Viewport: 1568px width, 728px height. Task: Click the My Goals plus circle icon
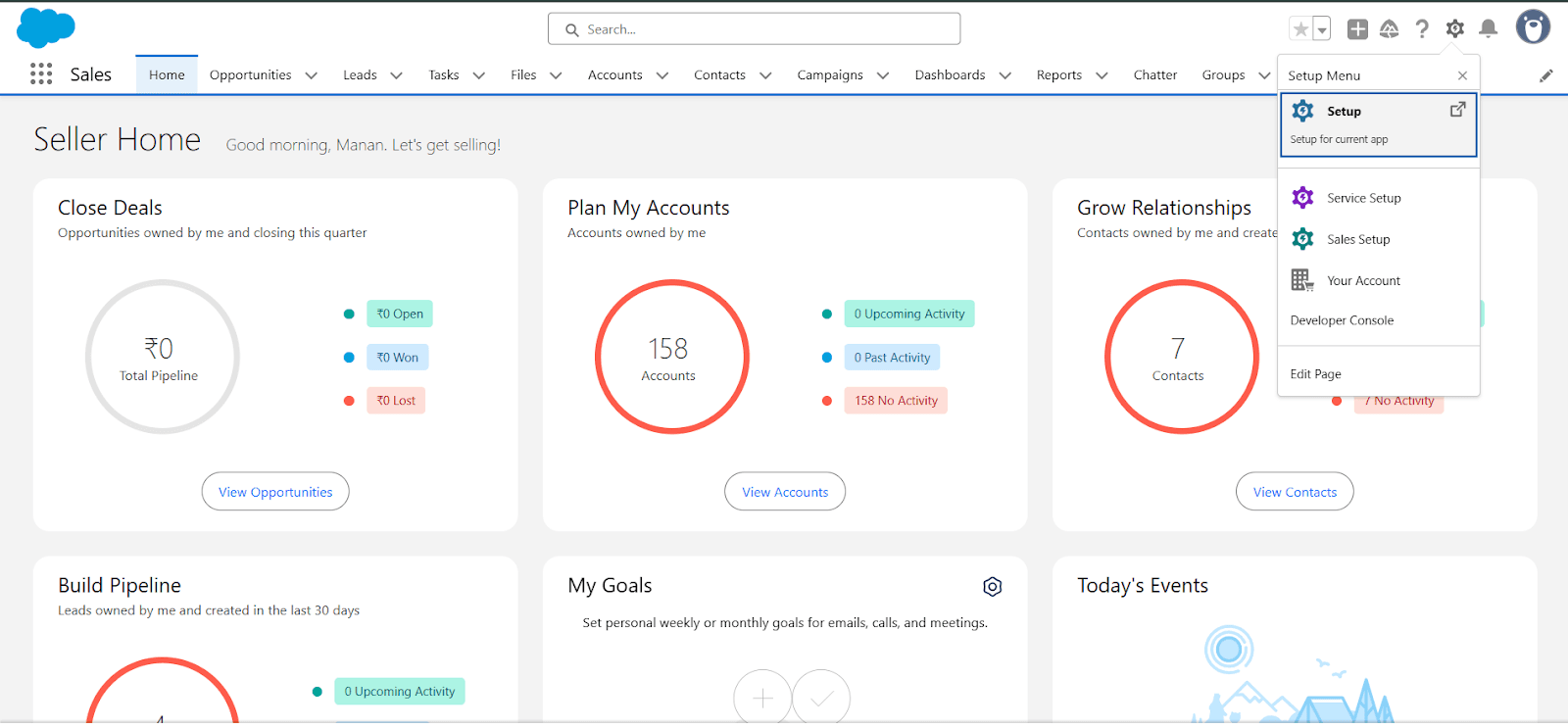point(762,699)
